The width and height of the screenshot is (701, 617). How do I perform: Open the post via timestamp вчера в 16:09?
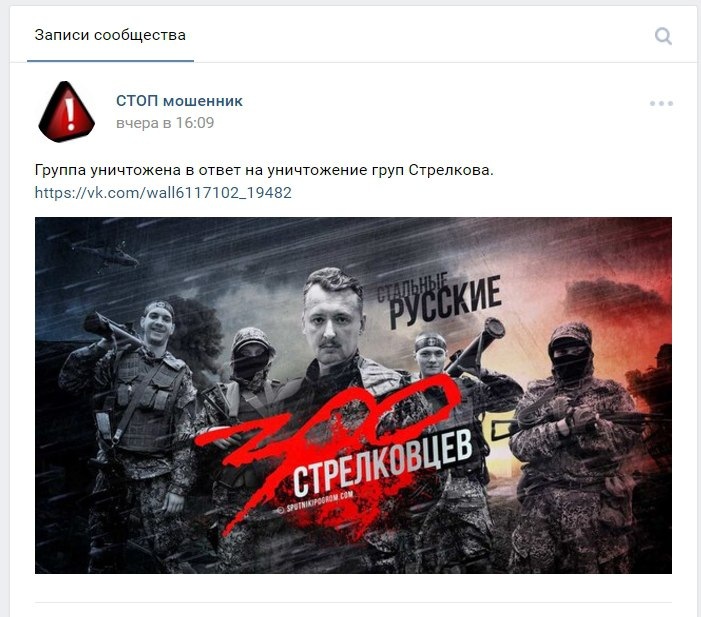click(165, 123)
